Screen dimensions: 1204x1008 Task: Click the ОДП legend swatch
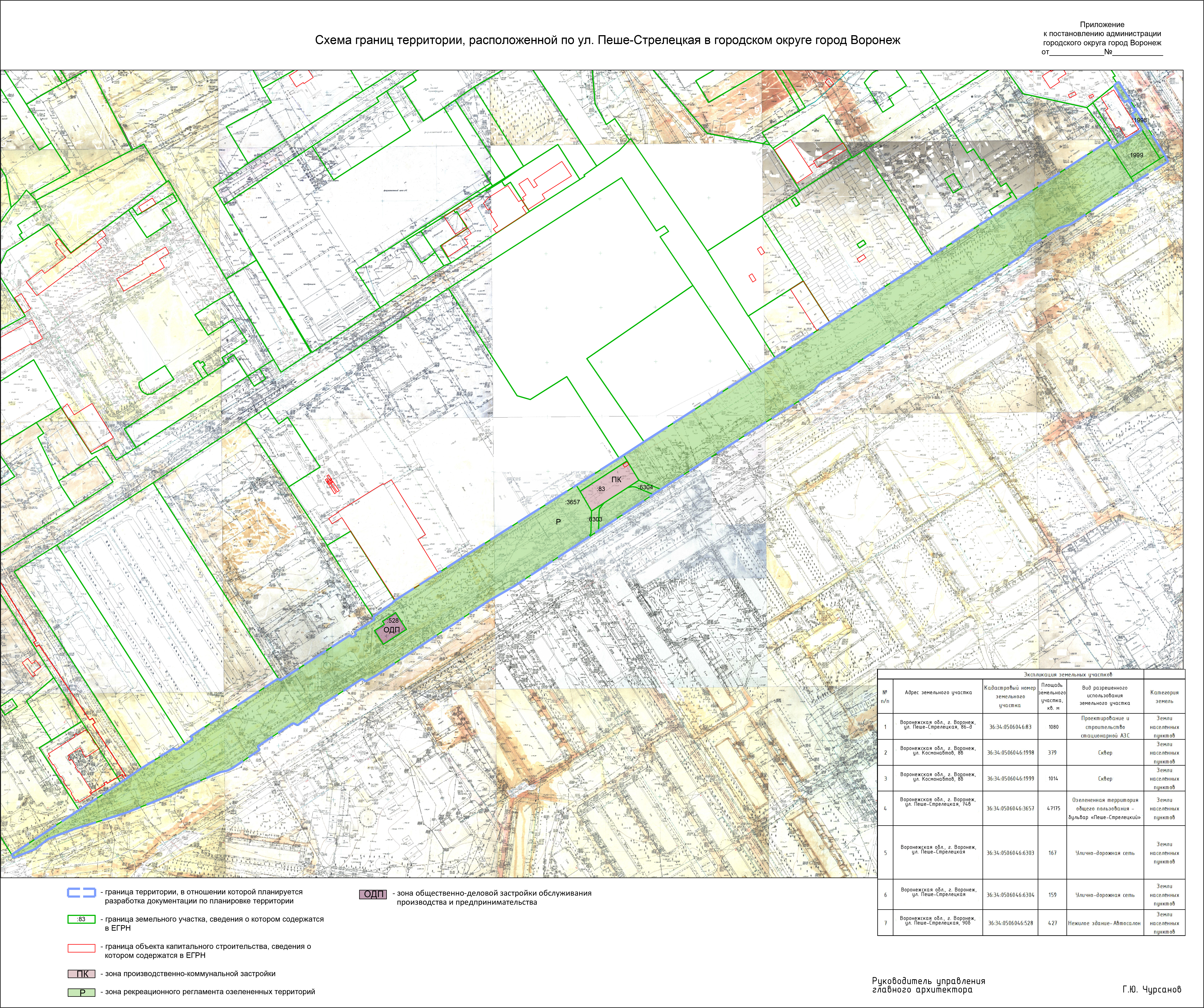coord(373,895)
